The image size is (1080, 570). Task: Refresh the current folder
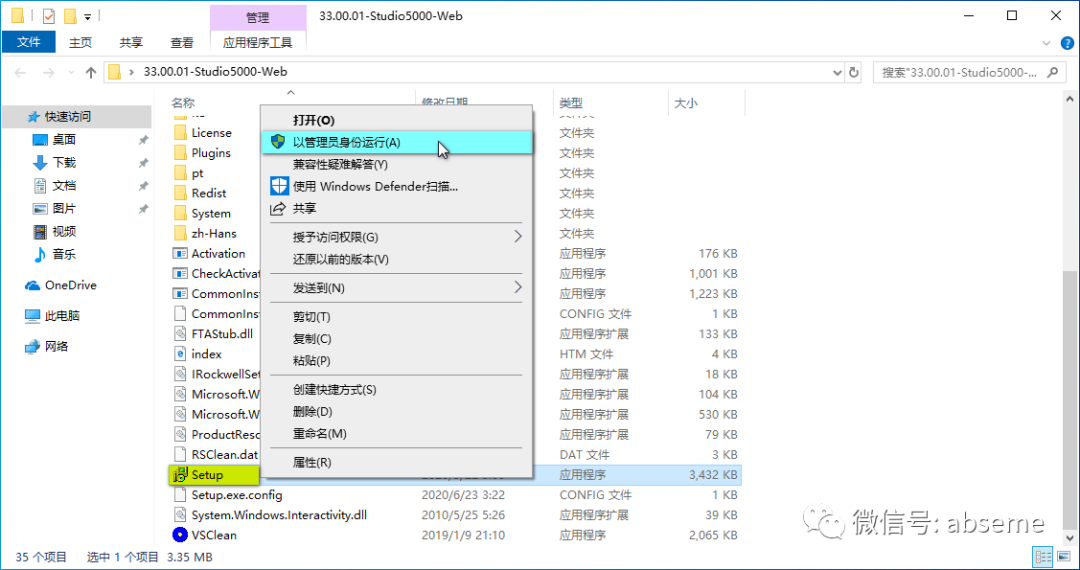coord(853,72)
